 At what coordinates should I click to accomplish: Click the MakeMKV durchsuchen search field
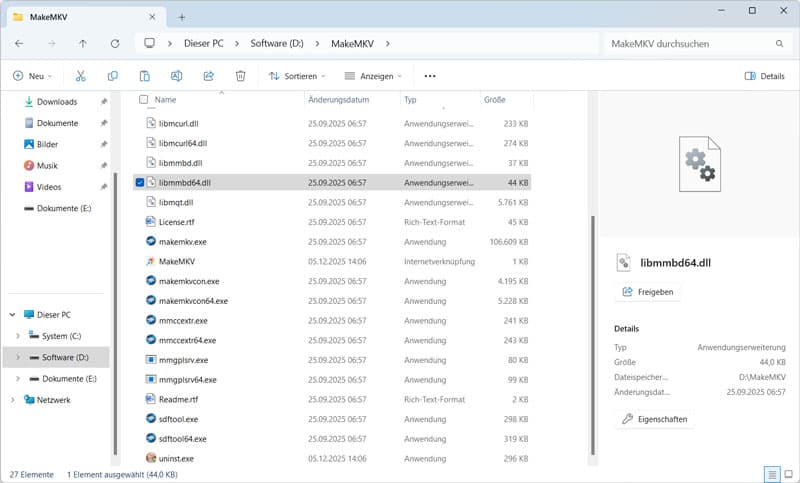[690, 44]
